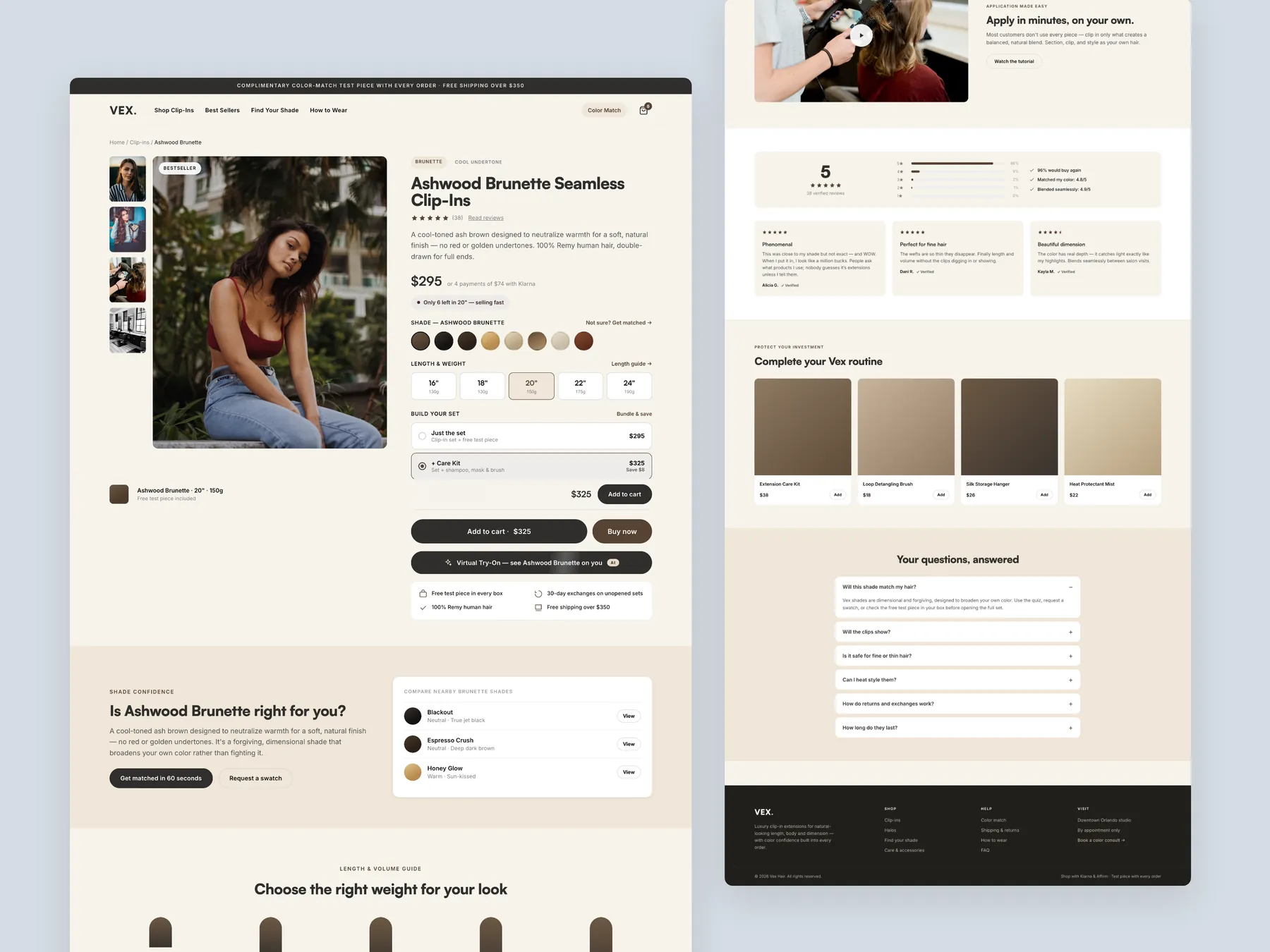
Task: Click 'Request a swatch' button
Action: [255, 779]
